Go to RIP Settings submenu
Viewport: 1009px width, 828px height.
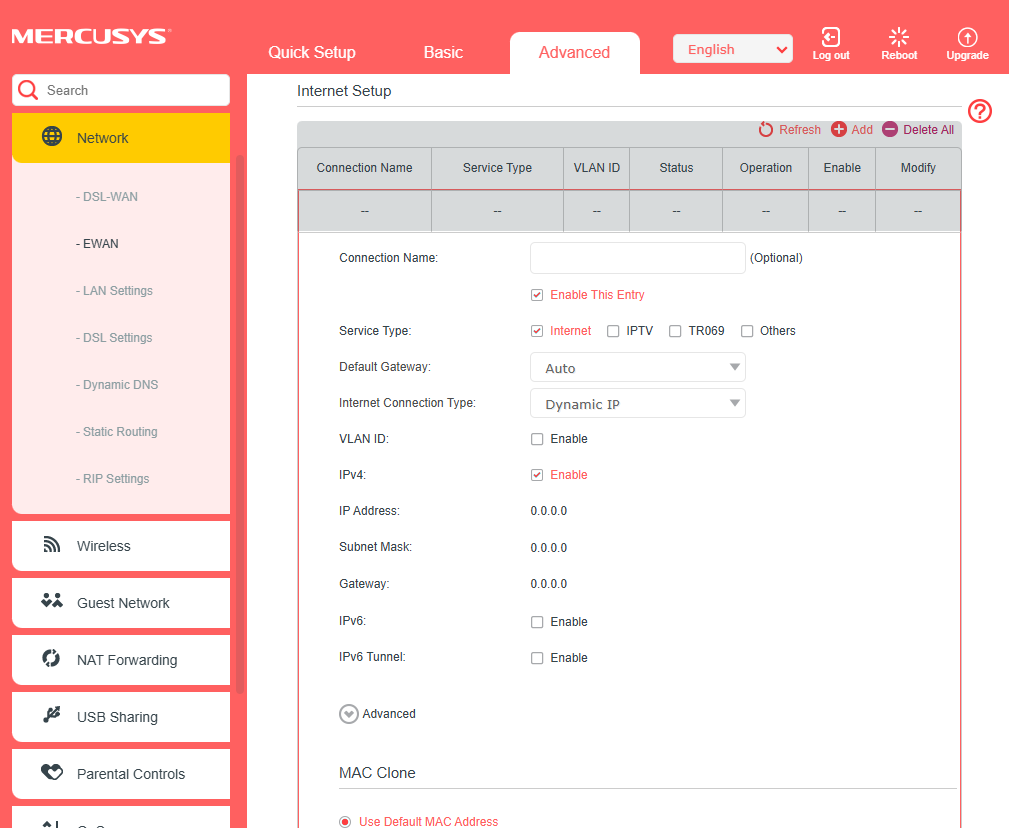[113, 479]
